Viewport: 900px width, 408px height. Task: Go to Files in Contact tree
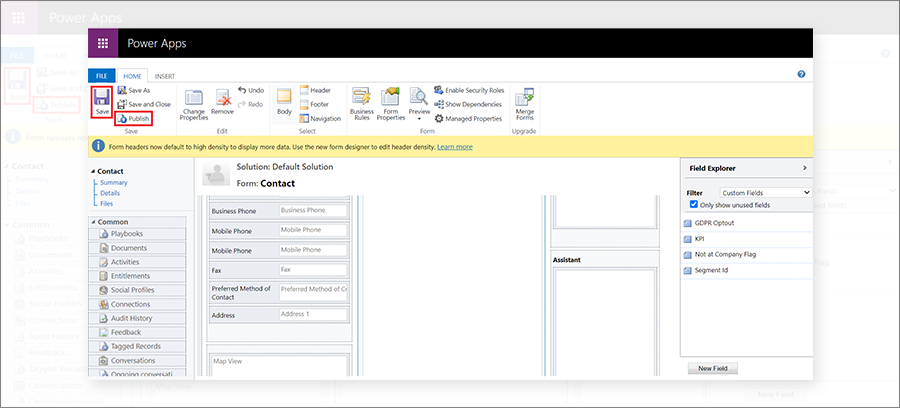pos(106,204)
